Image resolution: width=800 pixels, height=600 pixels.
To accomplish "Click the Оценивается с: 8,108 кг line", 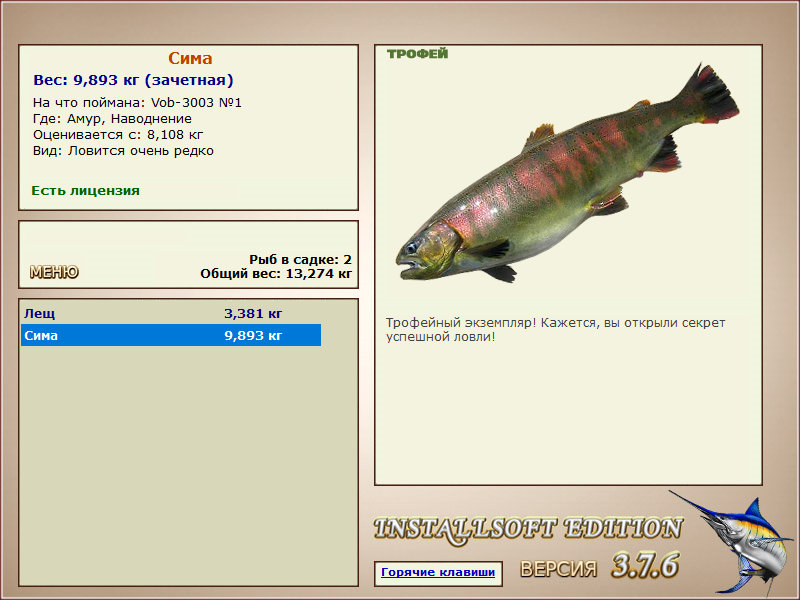I will click(118, 135).
